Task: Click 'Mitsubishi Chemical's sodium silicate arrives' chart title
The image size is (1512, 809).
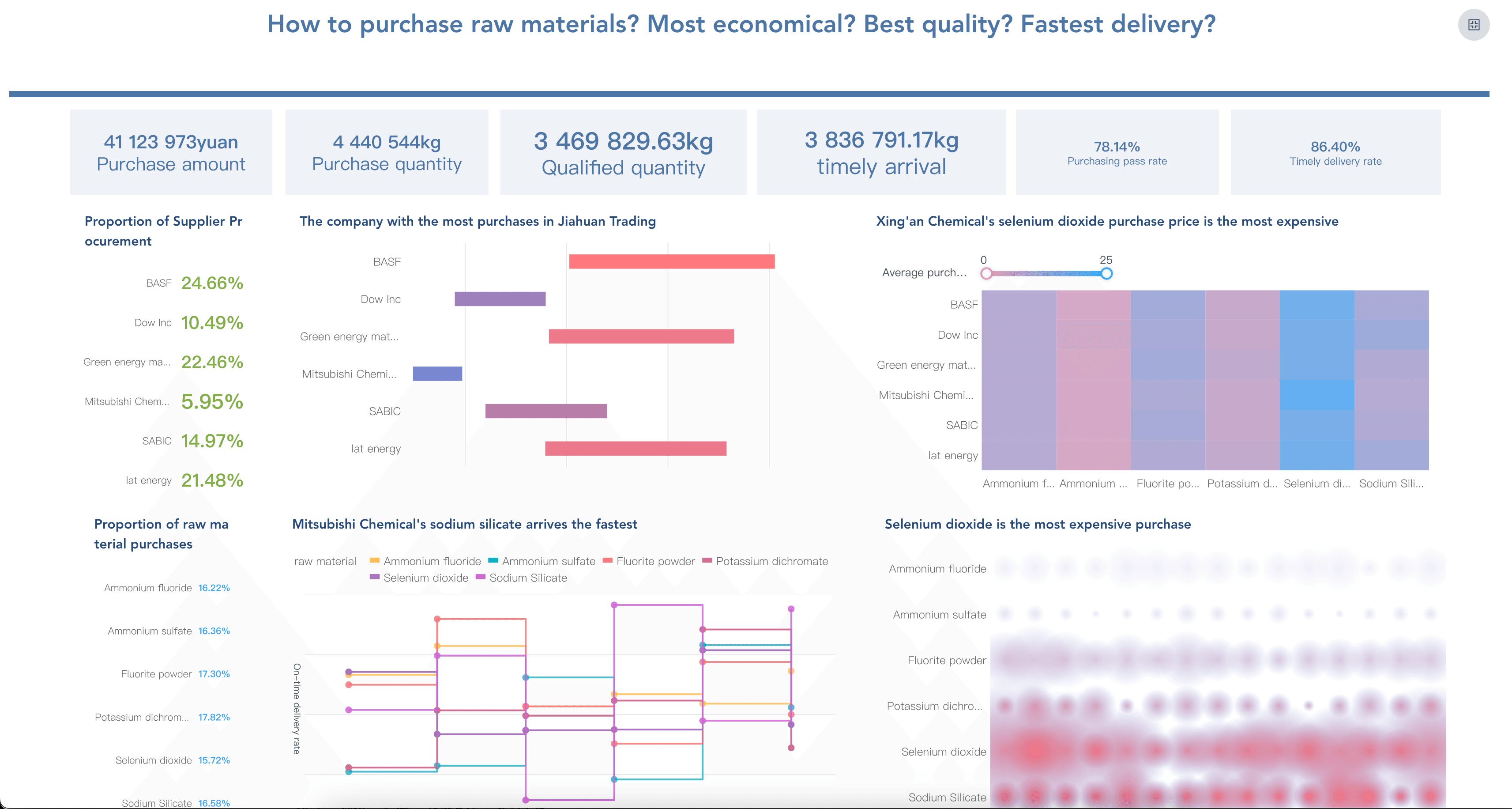Action: [465, 524]
